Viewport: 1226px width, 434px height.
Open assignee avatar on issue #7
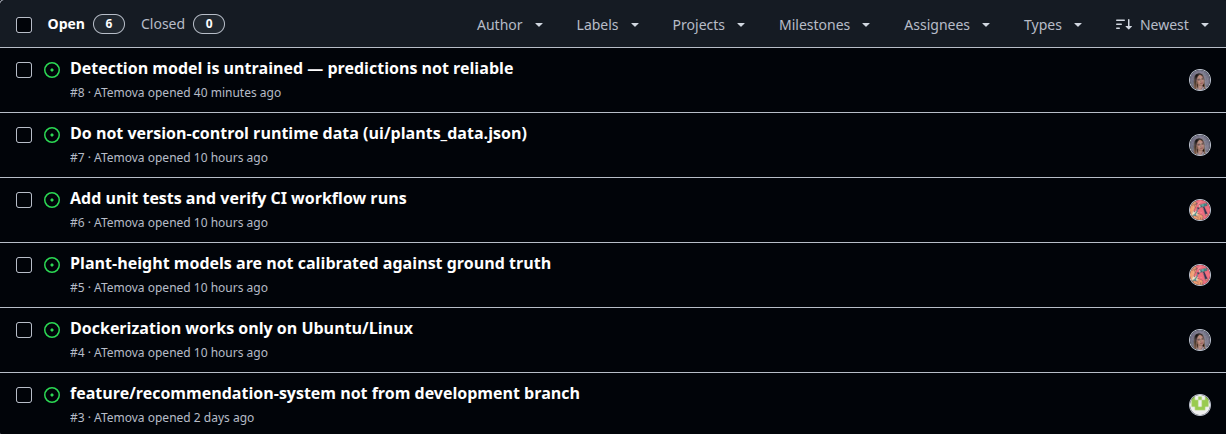point(1200,145)
